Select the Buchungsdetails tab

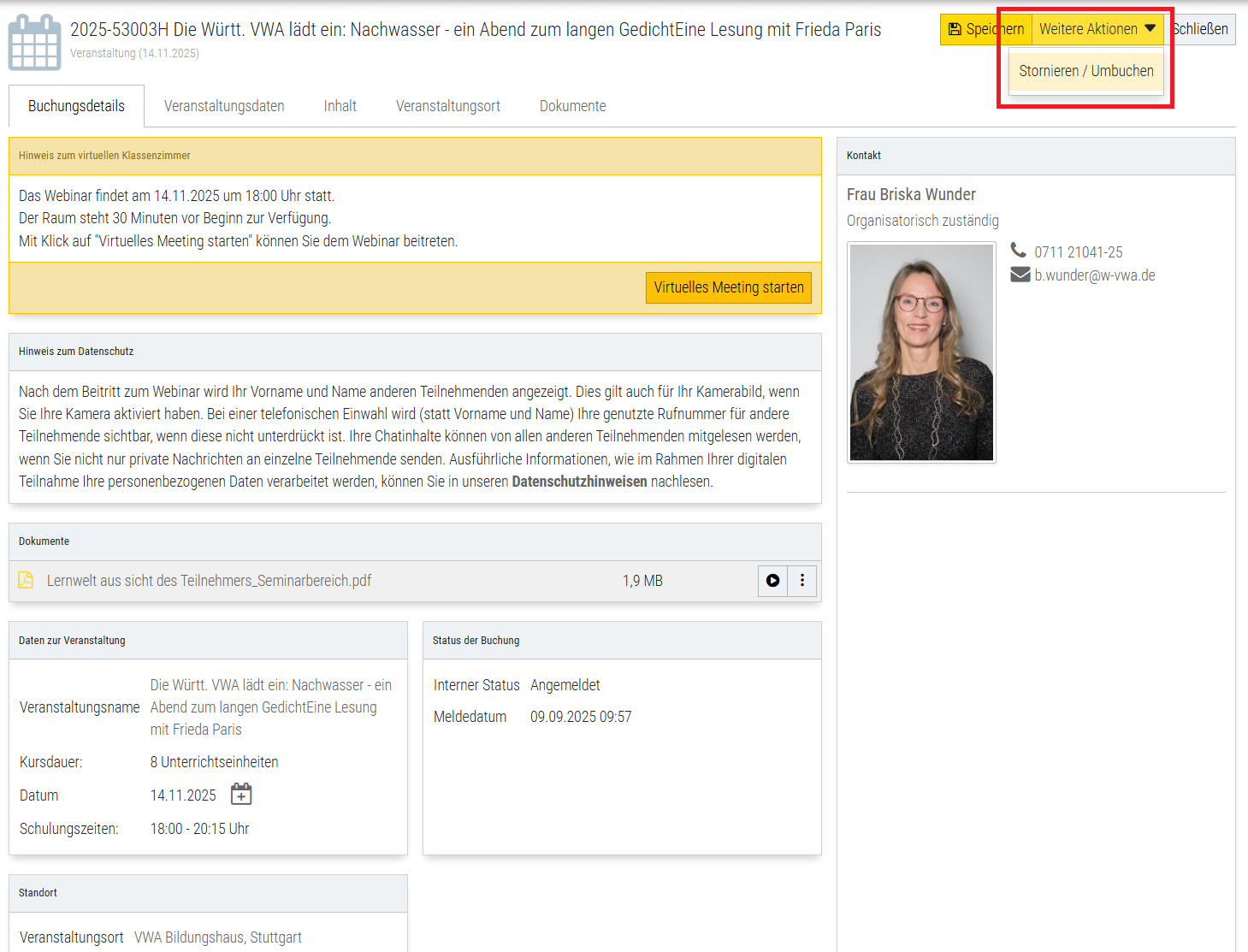76,106
